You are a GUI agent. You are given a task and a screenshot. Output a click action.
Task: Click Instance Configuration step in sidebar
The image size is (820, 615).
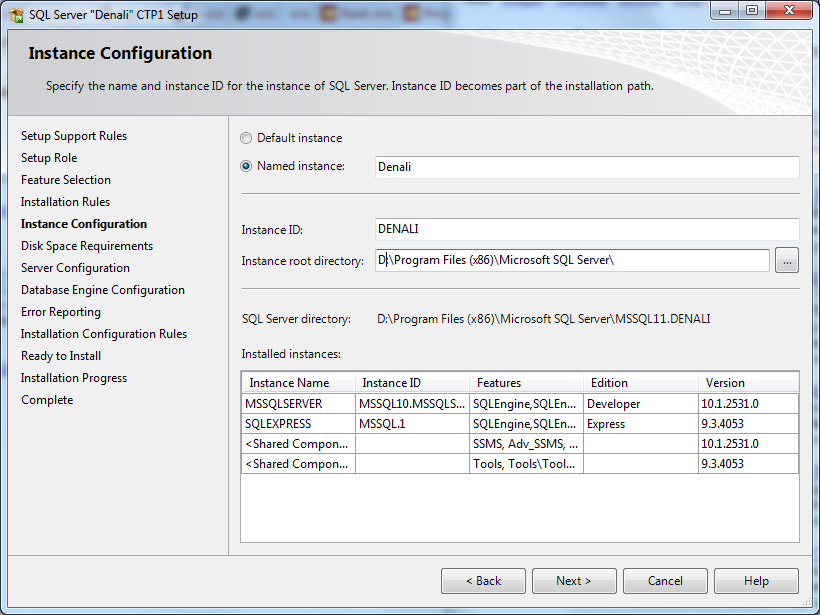[84, 224]
